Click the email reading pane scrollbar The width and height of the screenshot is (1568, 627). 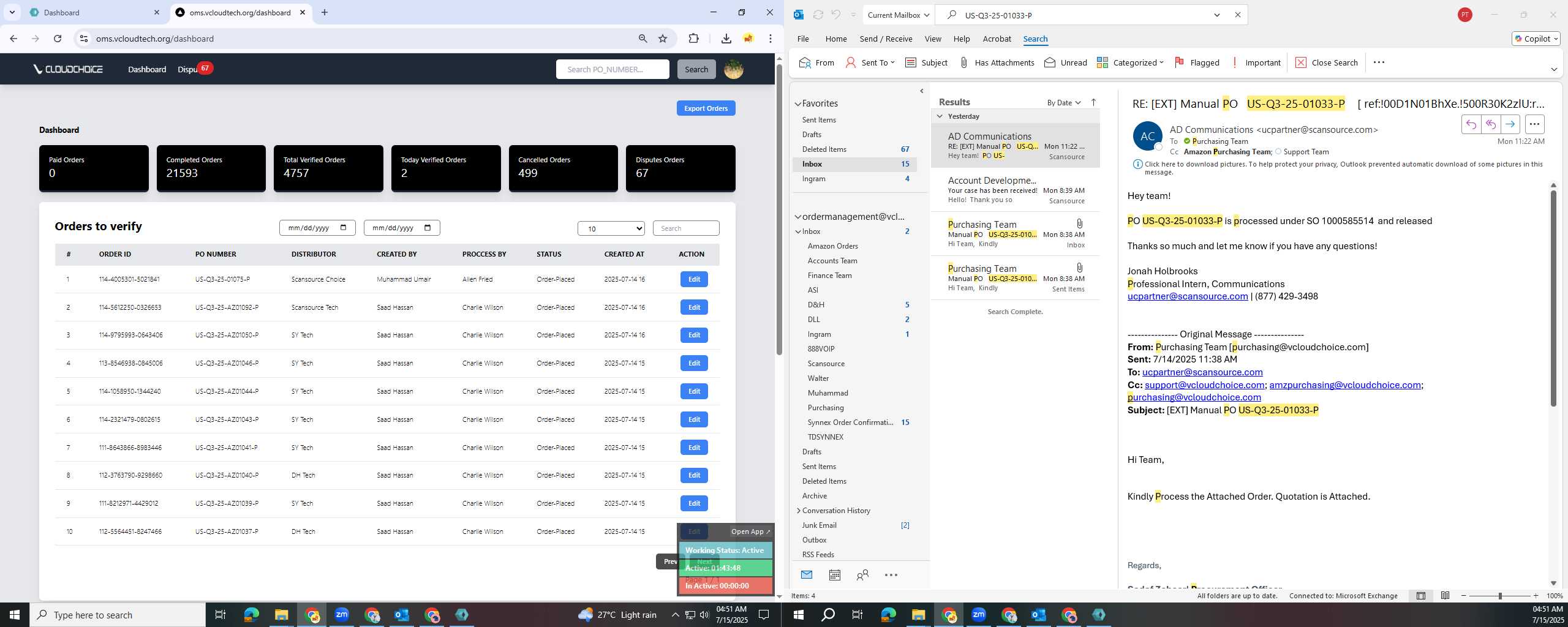coord(1553,298)
